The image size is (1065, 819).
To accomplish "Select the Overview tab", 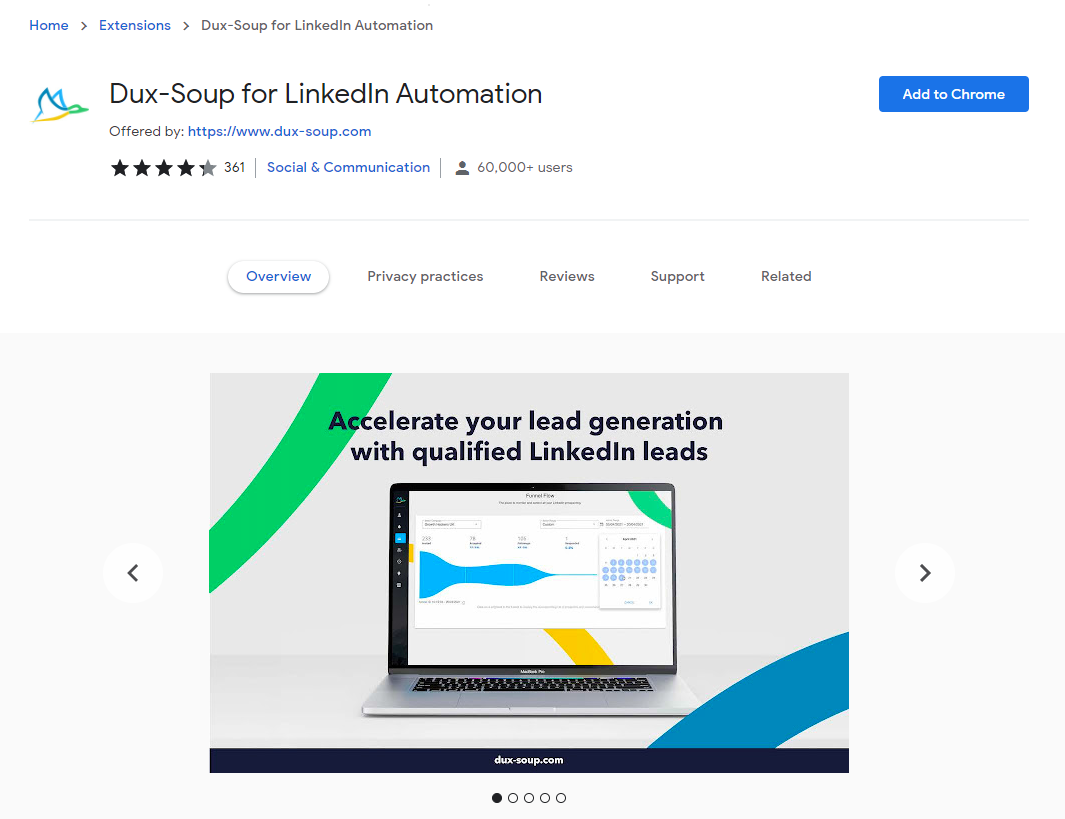I will coord(278,276).
